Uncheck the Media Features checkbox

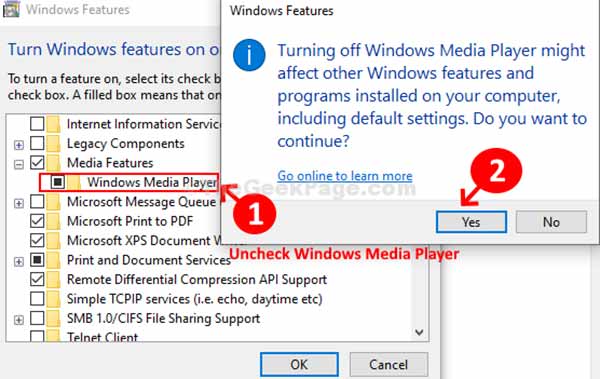pos(37,163)
